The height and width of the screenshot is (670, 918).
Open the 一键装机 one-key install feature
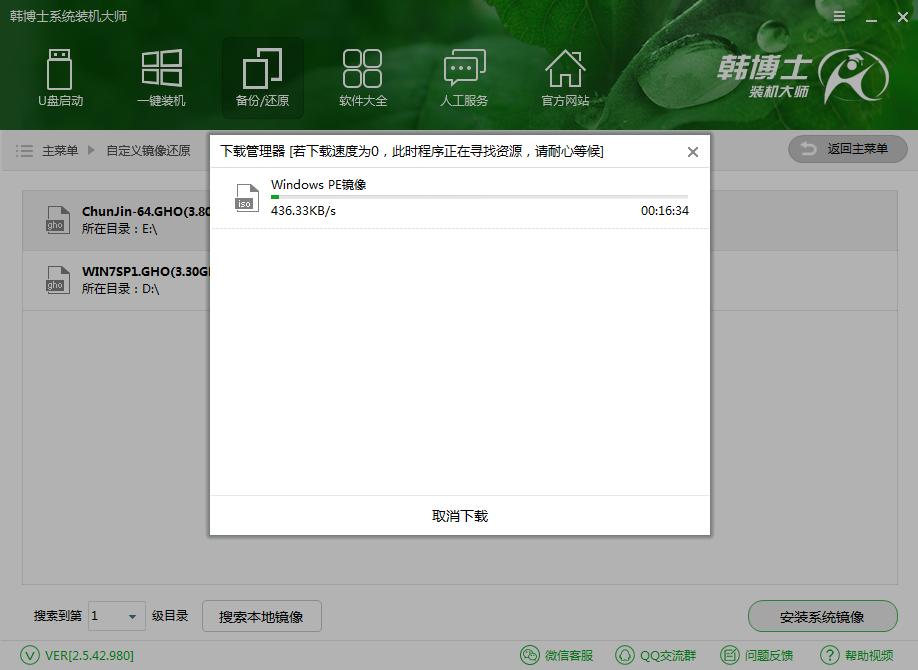[x=162, y=78]
